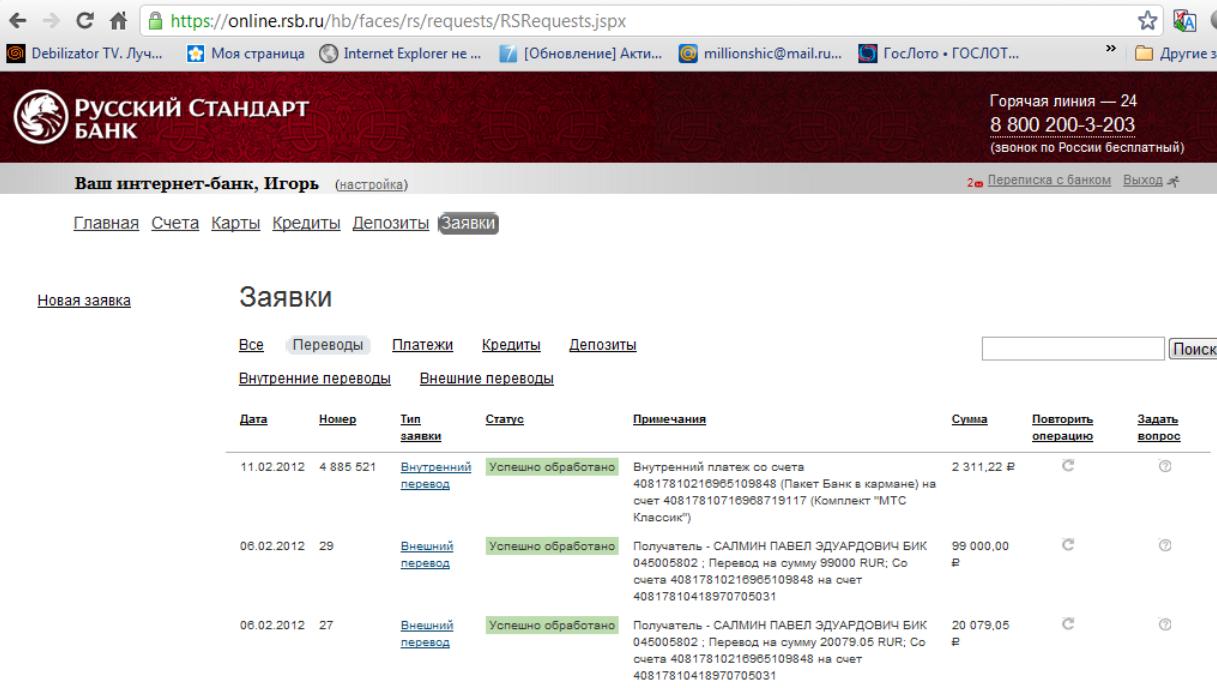This screenshot has width=1217, height=688.
Task: Click Выход to log out
Action: 1143,179
